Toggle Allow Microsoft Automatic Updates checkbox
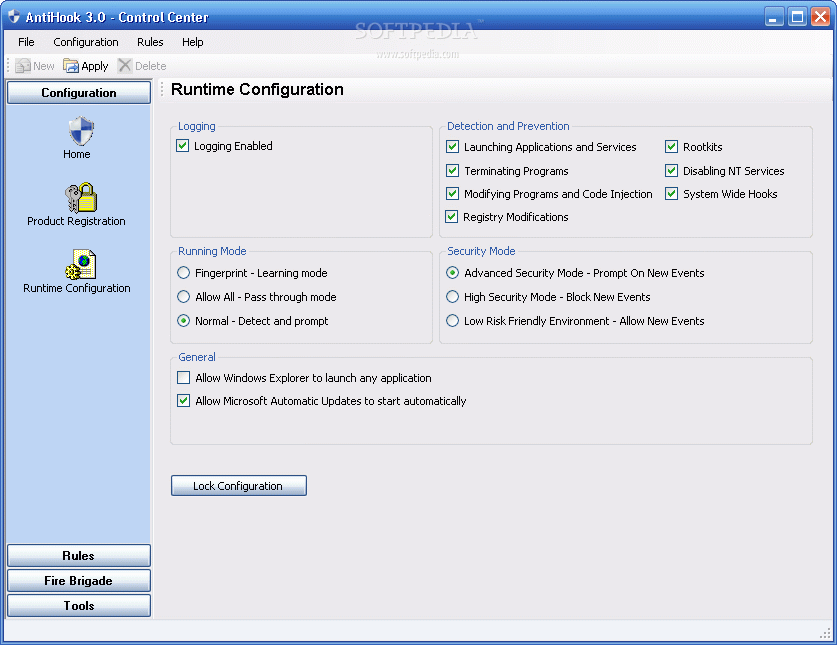 [x=184, y=401]
